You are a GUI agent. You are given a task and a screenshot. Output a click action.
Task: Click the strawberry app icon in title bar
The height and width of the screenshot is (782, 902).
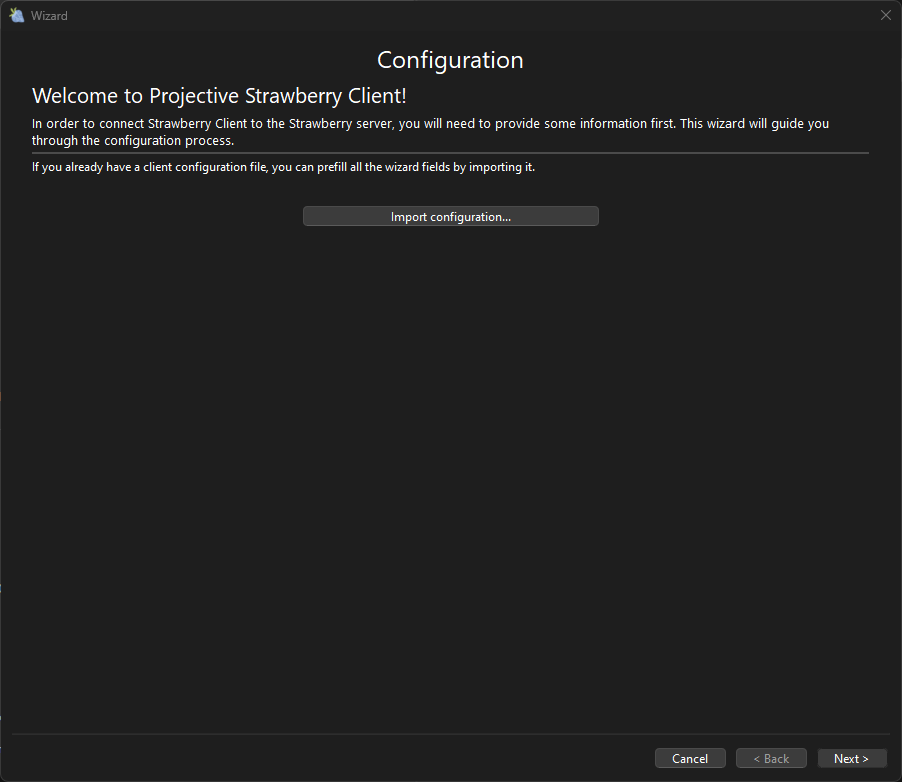pos(16,15)
